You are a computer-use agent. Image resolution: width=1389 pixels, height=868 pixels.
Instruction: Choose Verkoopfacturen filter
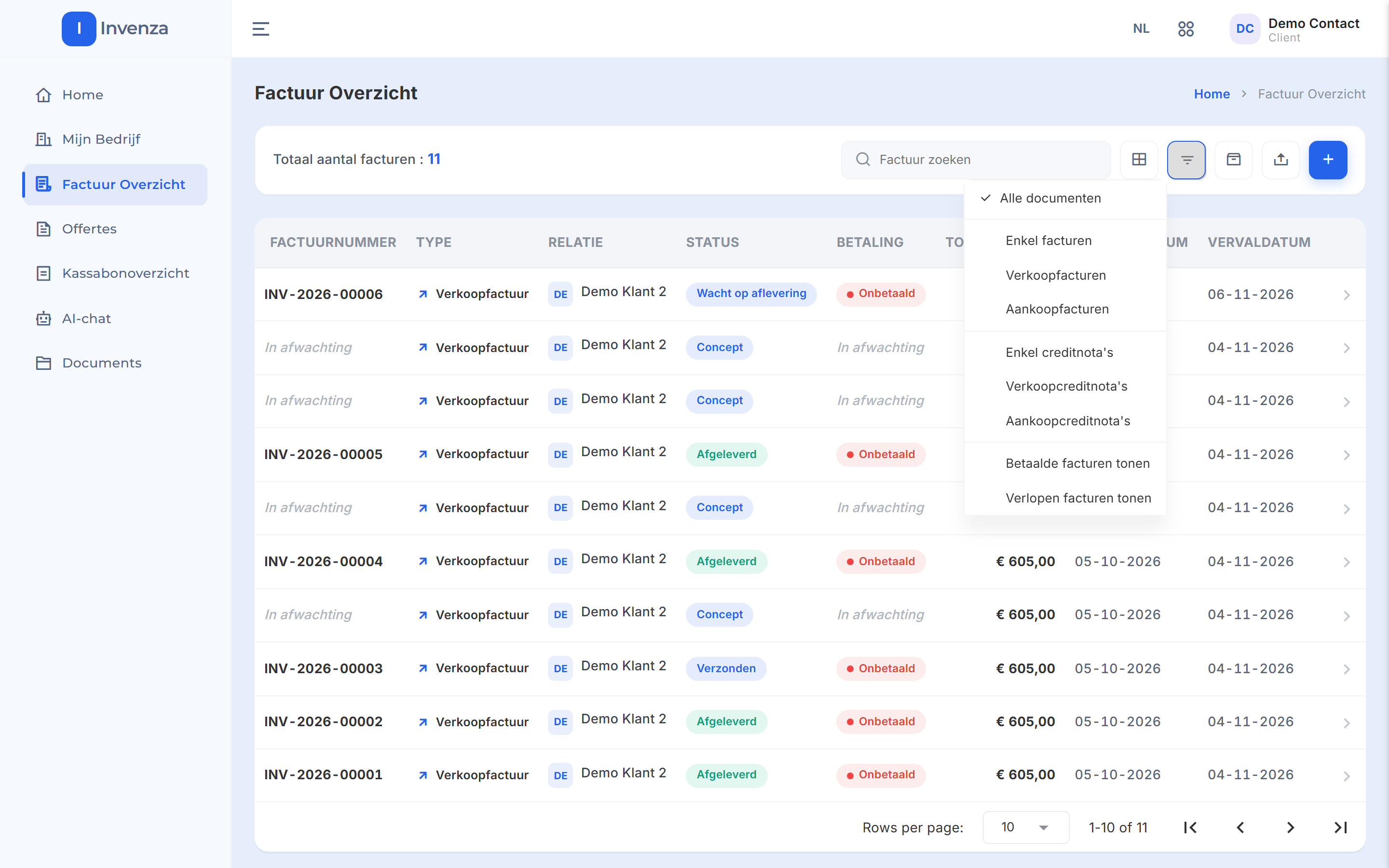pyautogui.click(x=1065, y=275)
